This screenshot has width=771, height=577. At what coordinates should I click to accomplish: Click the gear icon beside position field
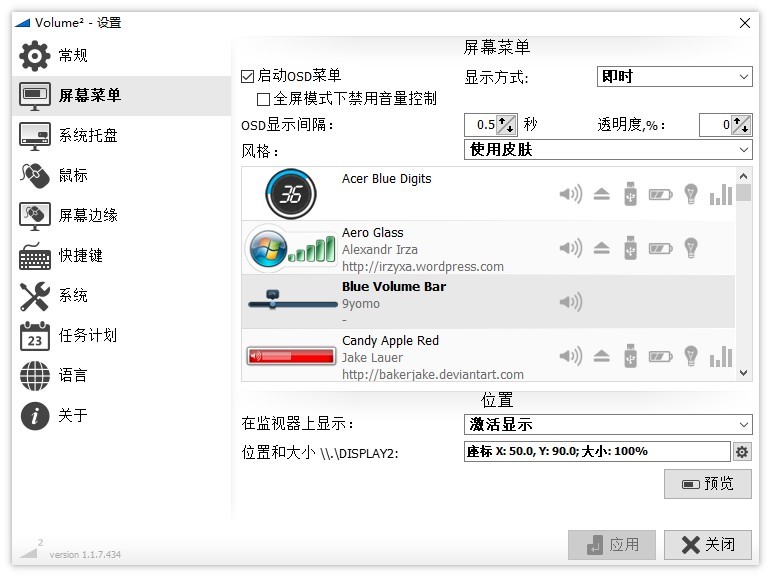click(741, 451)
